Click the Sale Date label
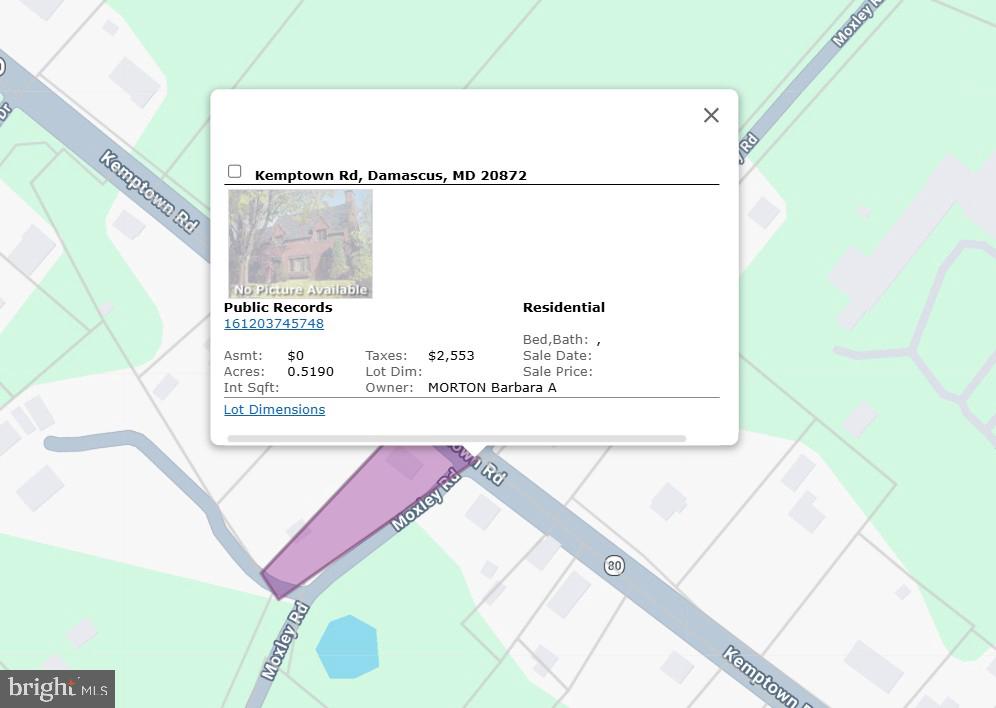This screenshot has width=996, height=708. pos(557,356)
